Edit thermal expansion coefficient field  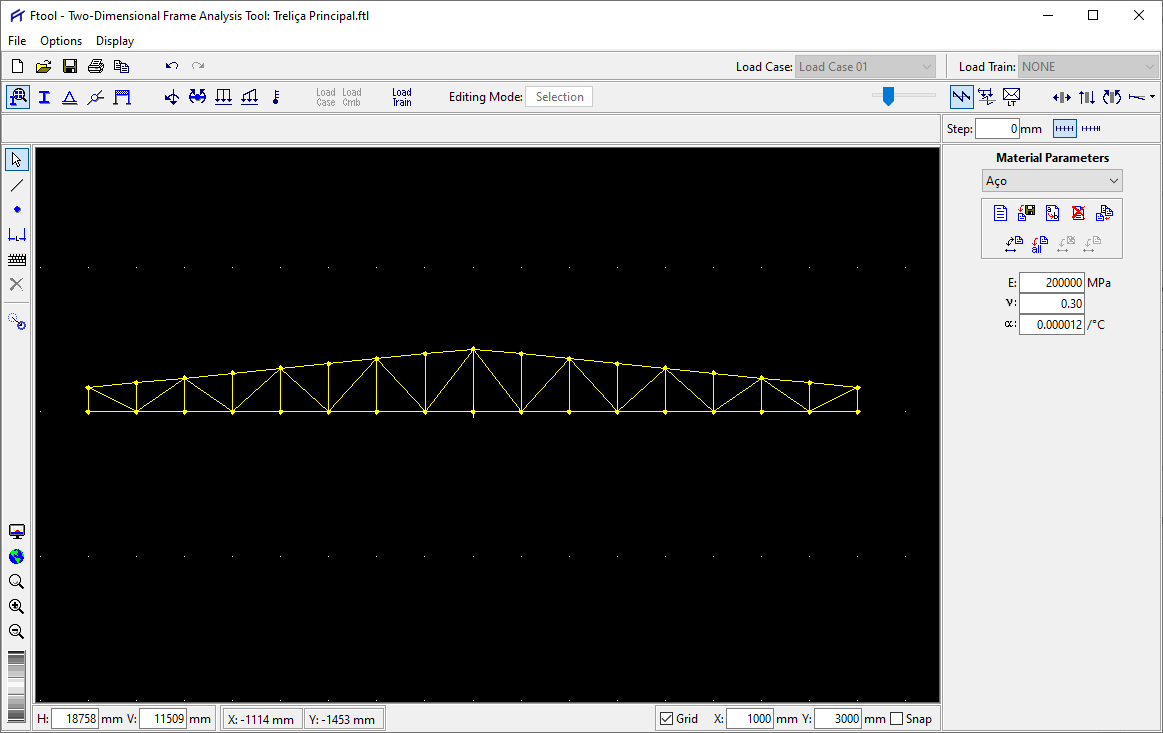click(1052, 324)
